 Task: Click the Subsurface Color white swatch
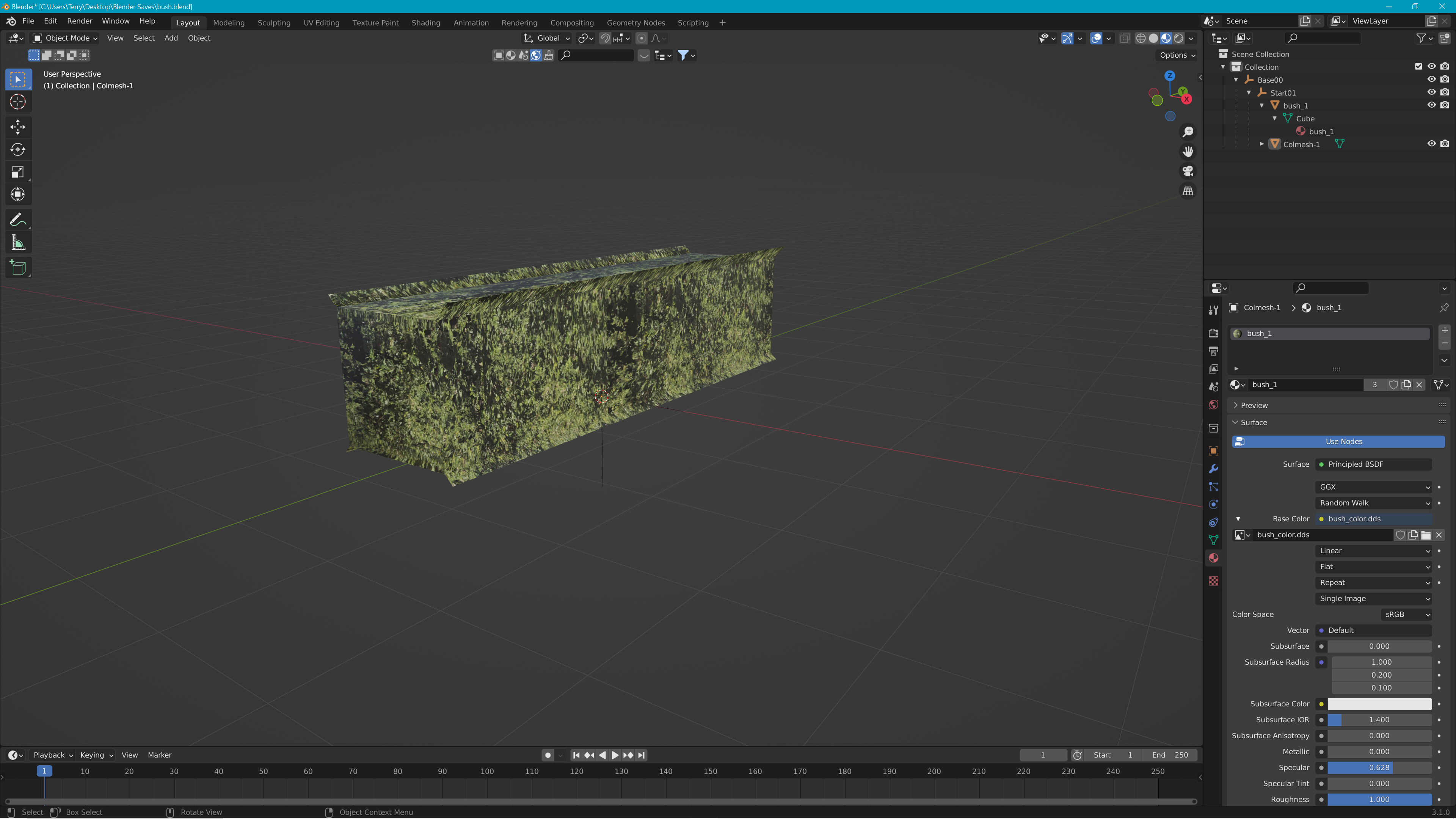point(1379,704)
